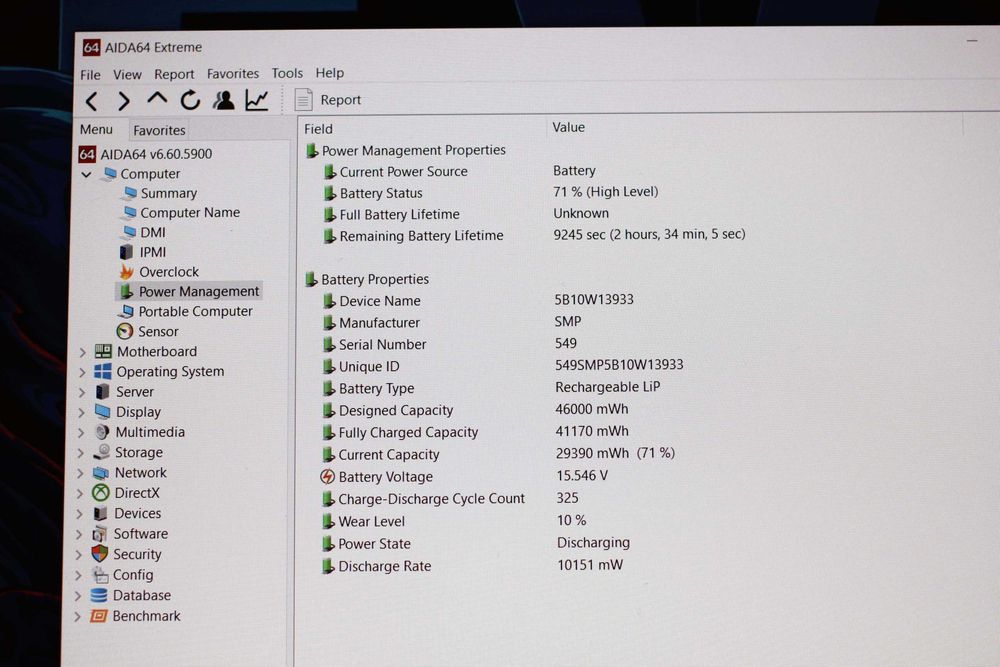Select Computer Name in the tree
1000x667 pixels.
pos(190,212)
